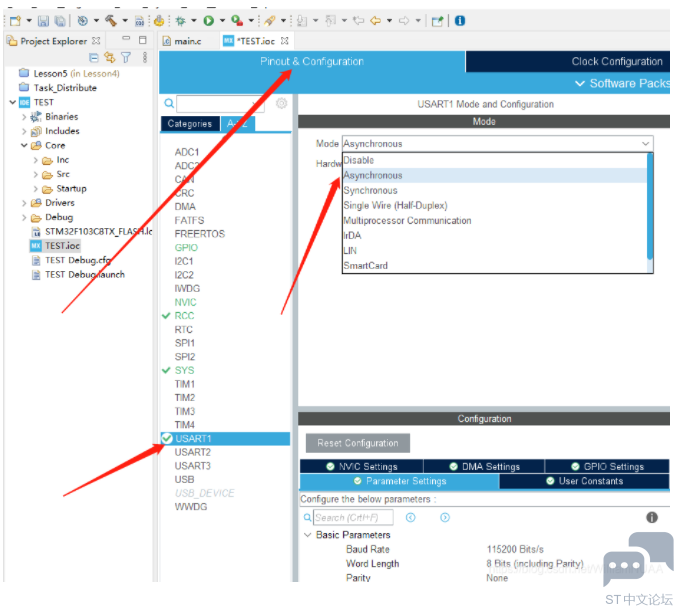Click the Debug bug icon
The width and height of the screenshot is (682, 615).
[180, 20]
